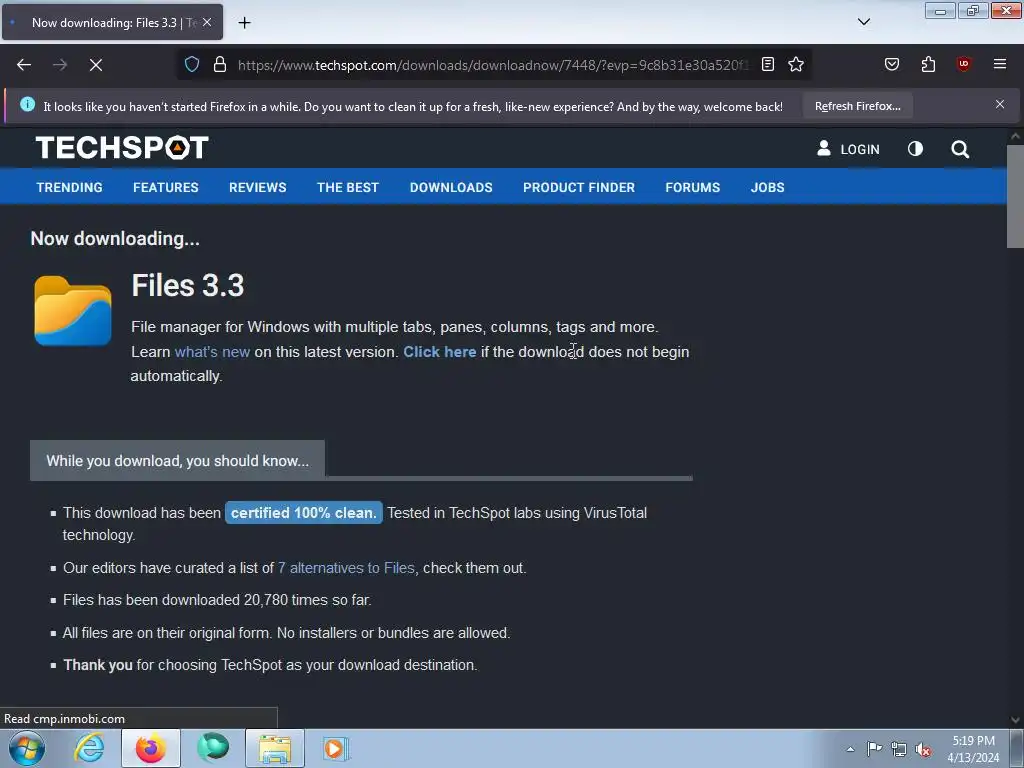Viewport: 1024px width, 768px height.
Task: Open the media player taskbar icon
Action: click(336, 748)
